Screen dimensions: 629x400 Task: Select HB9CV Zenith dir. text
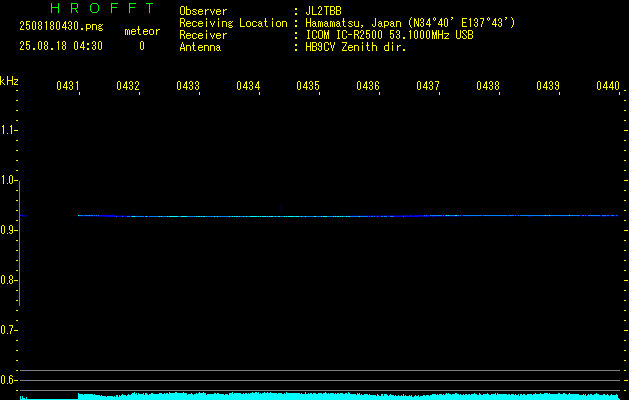point(355,47)
